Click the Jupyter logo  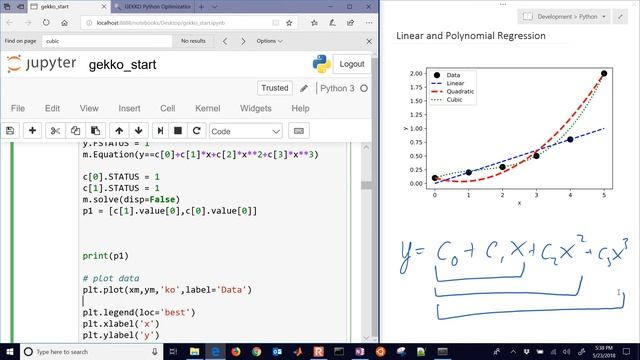coord(41,64)
